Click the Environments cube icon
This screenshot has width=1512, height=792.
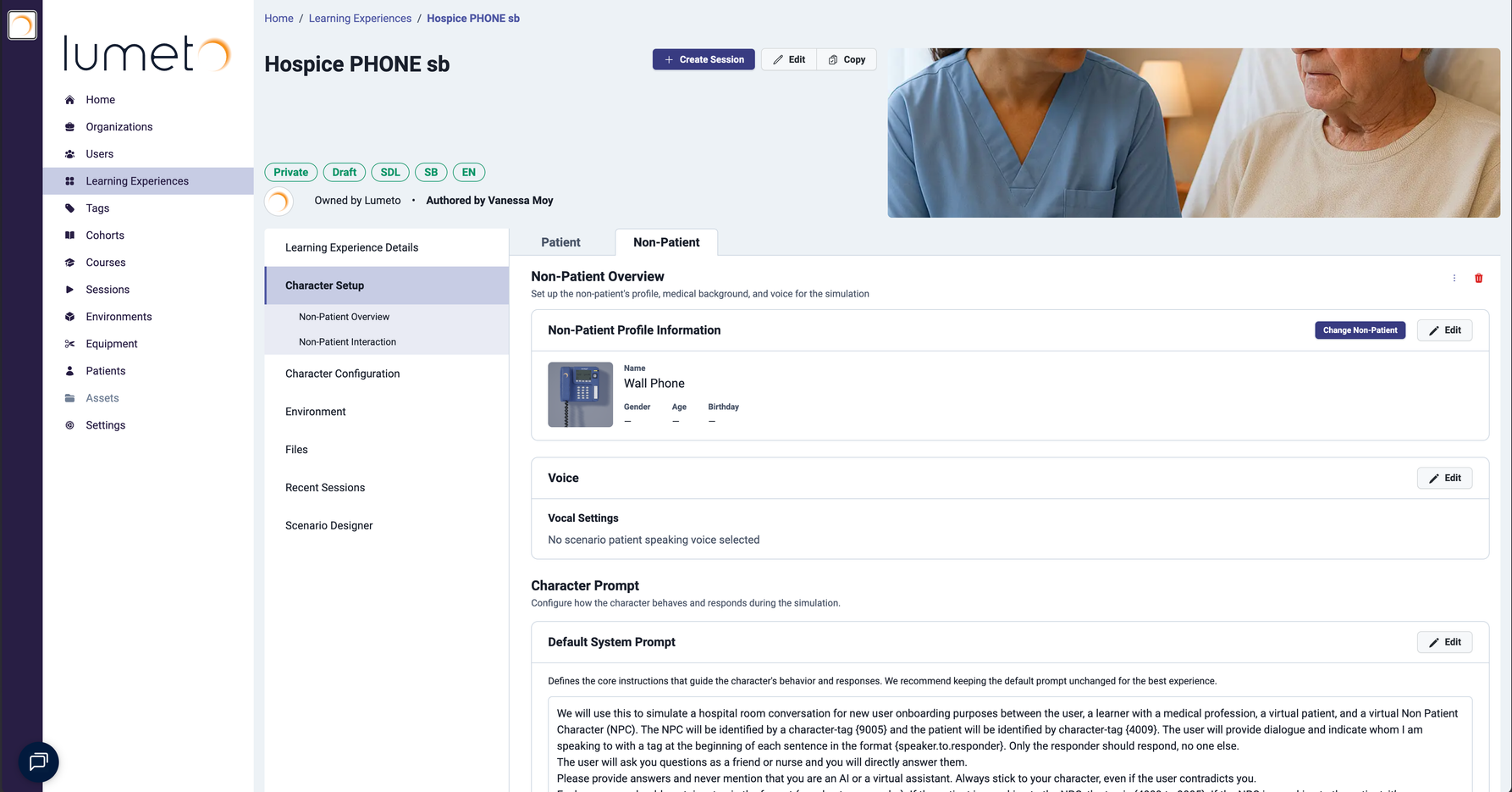point(69,317)
